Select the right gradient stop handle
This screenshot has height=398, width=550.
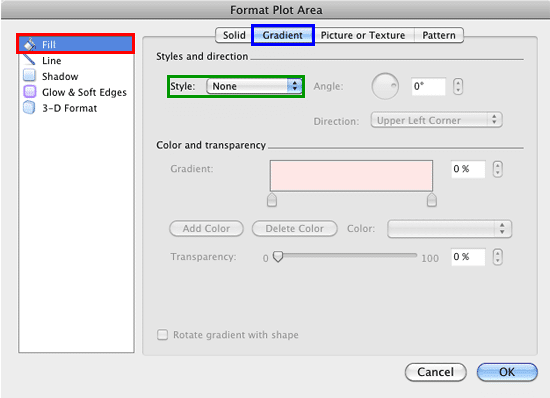tap(431, 200)
